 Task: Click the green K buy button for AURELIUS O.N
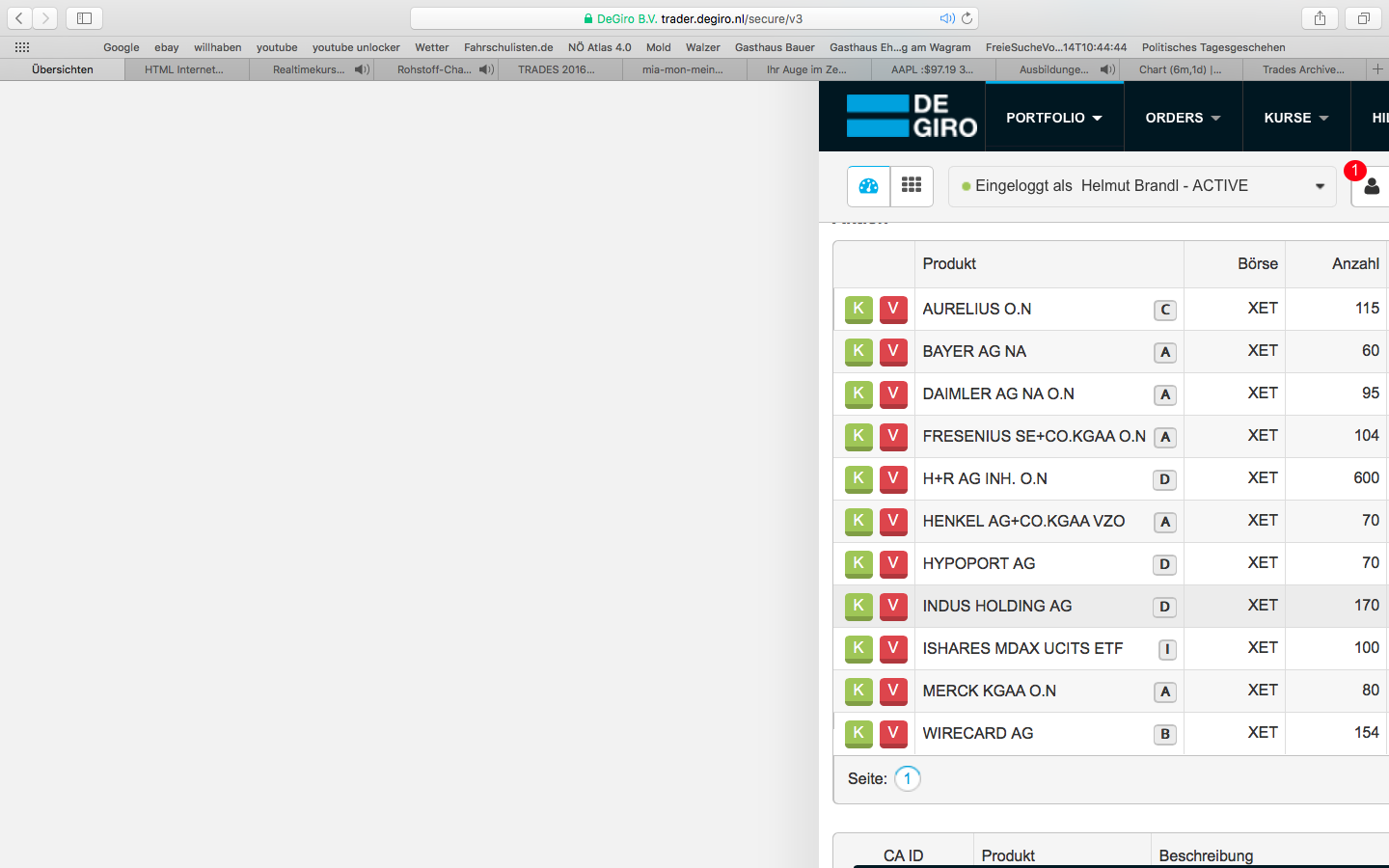click(x=858, y=310)
